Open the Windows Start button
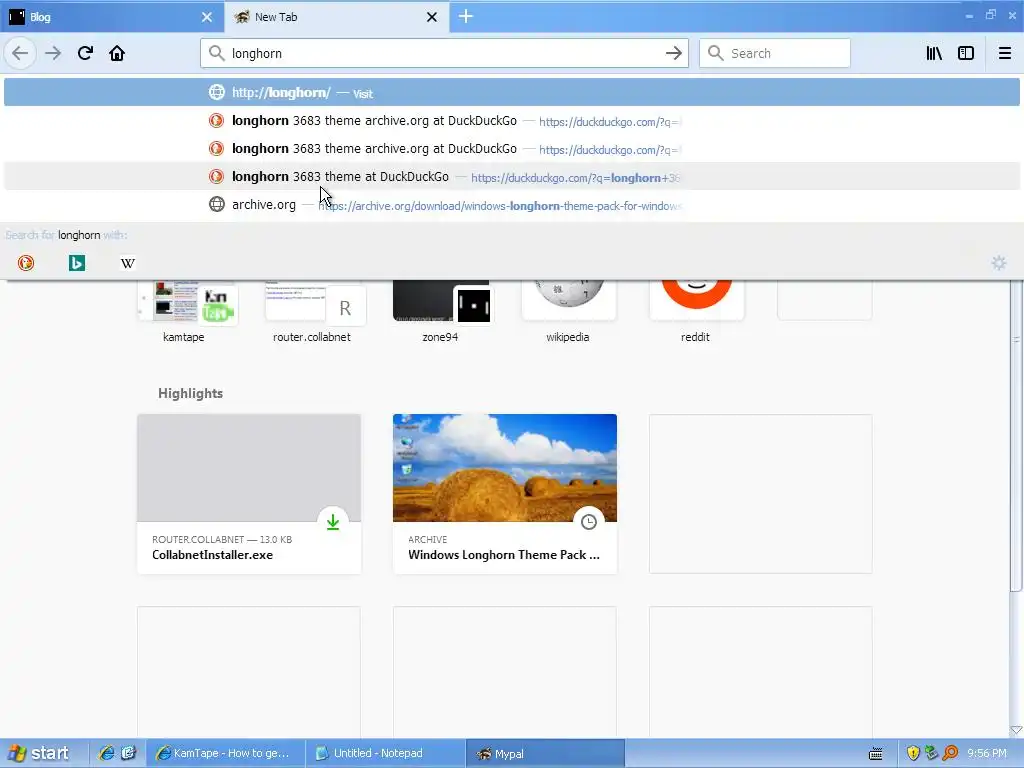This screenshot has width=1024, height=768. (x=39, y=753)
